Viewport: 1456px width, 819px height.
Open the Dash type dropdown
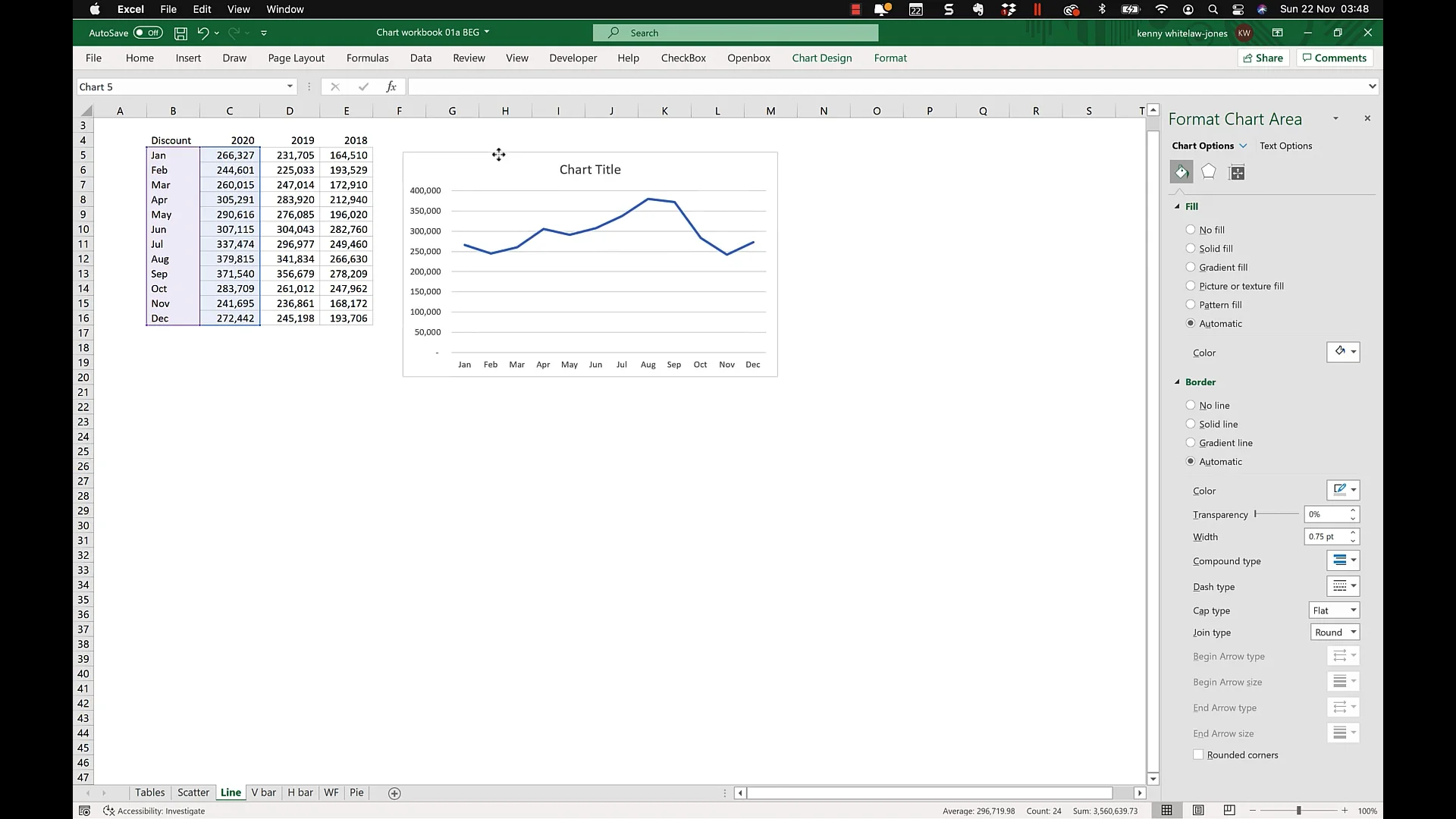coord(1343,586)
